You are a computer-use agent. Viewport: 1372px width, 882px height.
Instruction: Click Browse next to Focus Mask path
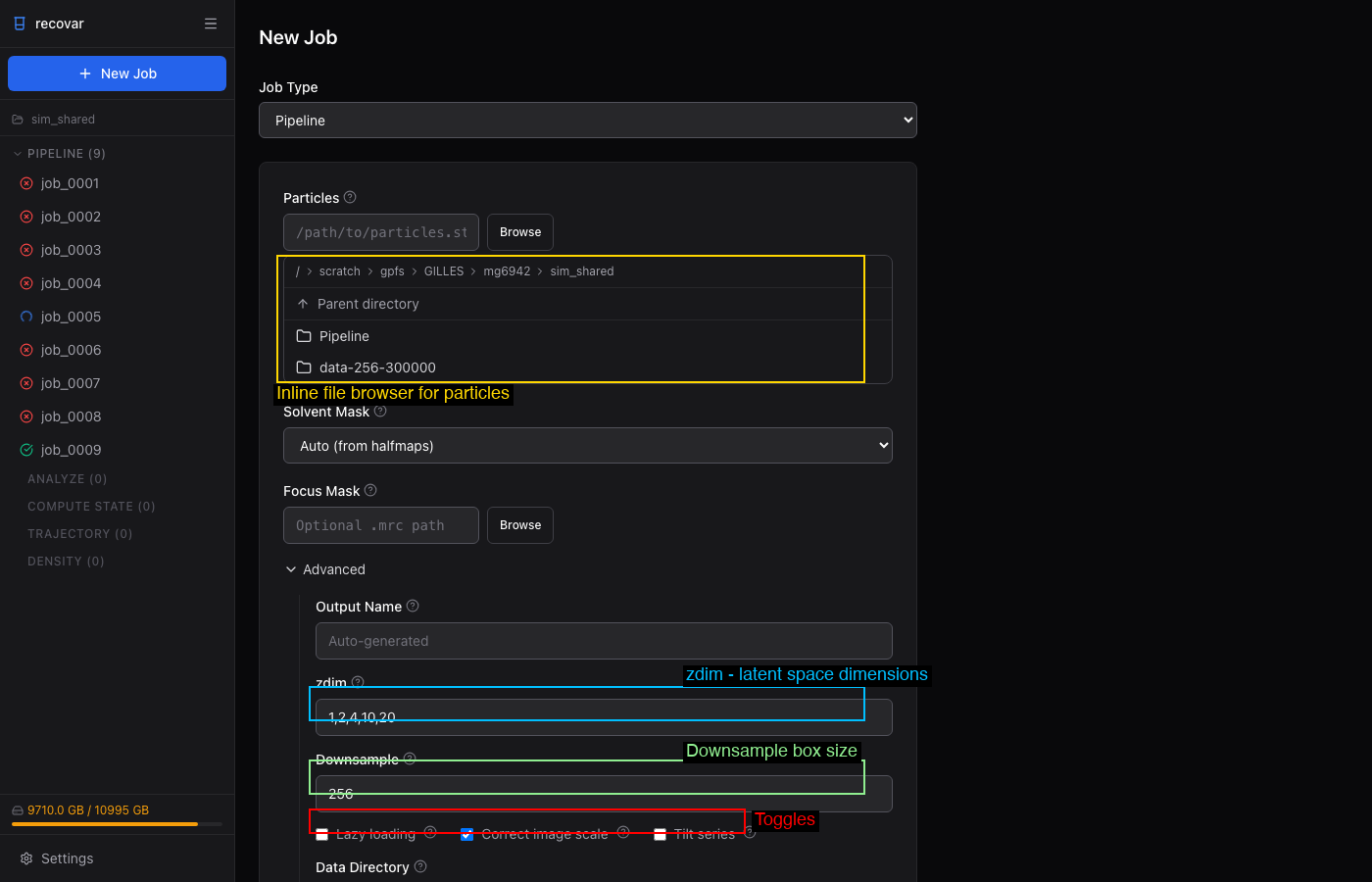[x=520, y=525]
